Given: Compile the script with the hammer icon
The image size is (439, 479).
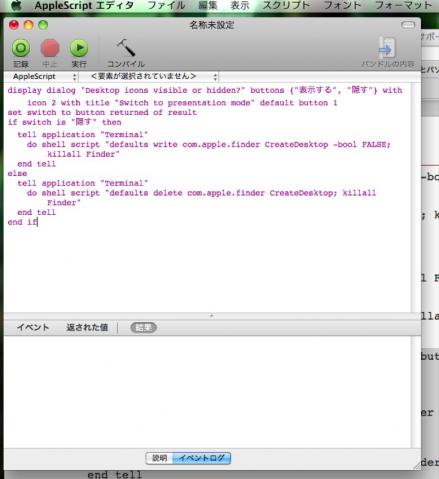Looking at the screenshot, I should pyautogui.click(x=126, y=48).
